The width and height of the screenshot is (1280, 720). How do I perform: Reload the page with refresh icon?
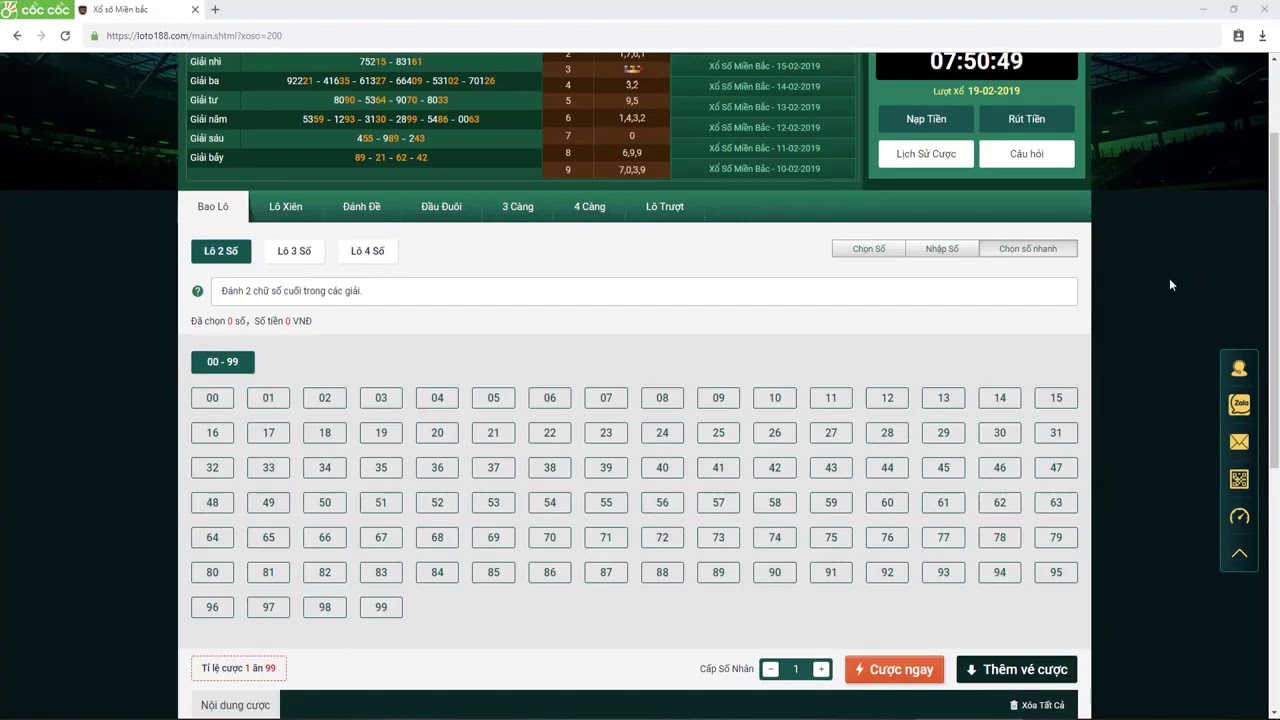(x=65, y=35)
